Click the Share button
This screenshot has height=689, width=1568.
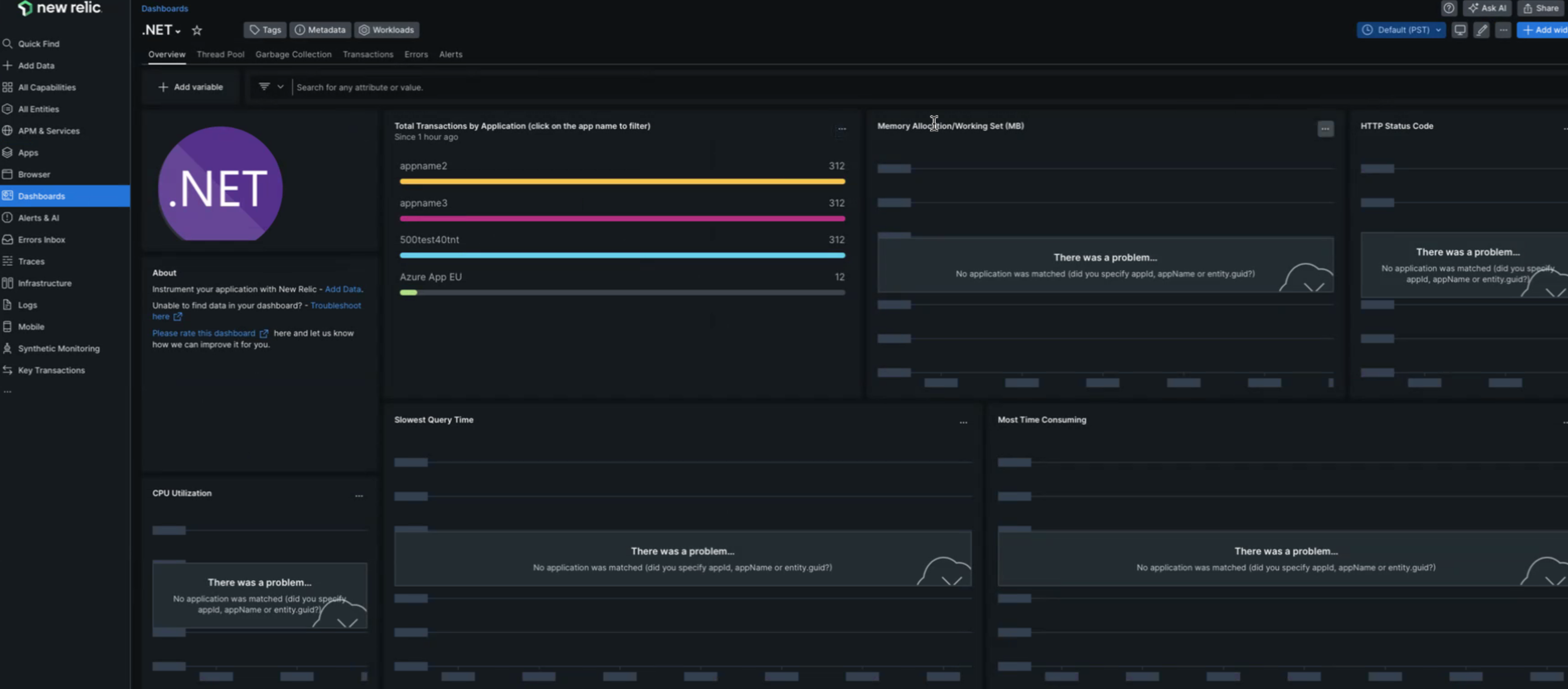[x=1541, y=8]
